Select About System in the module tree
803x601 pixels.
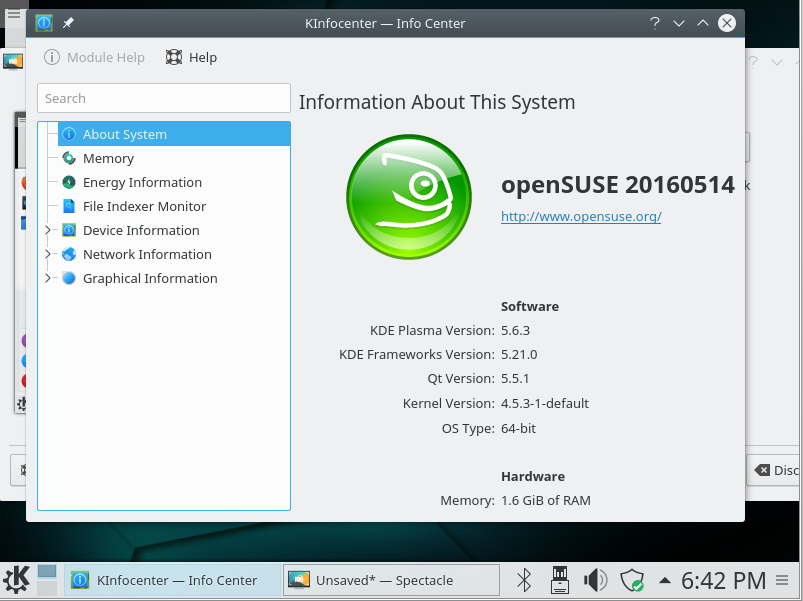174,134
